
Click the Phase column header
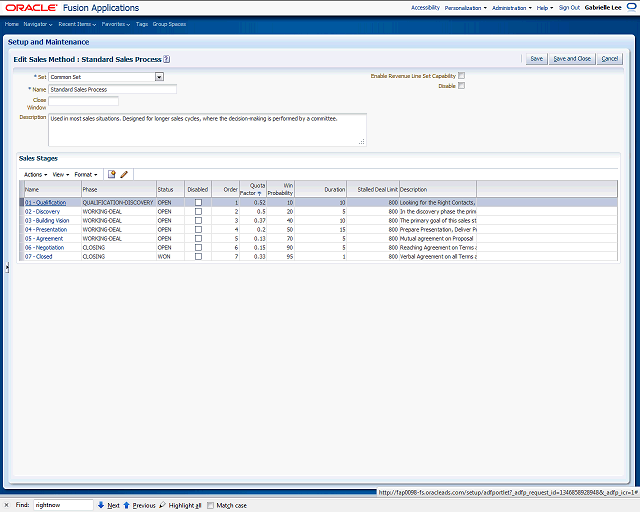(119, 189)
